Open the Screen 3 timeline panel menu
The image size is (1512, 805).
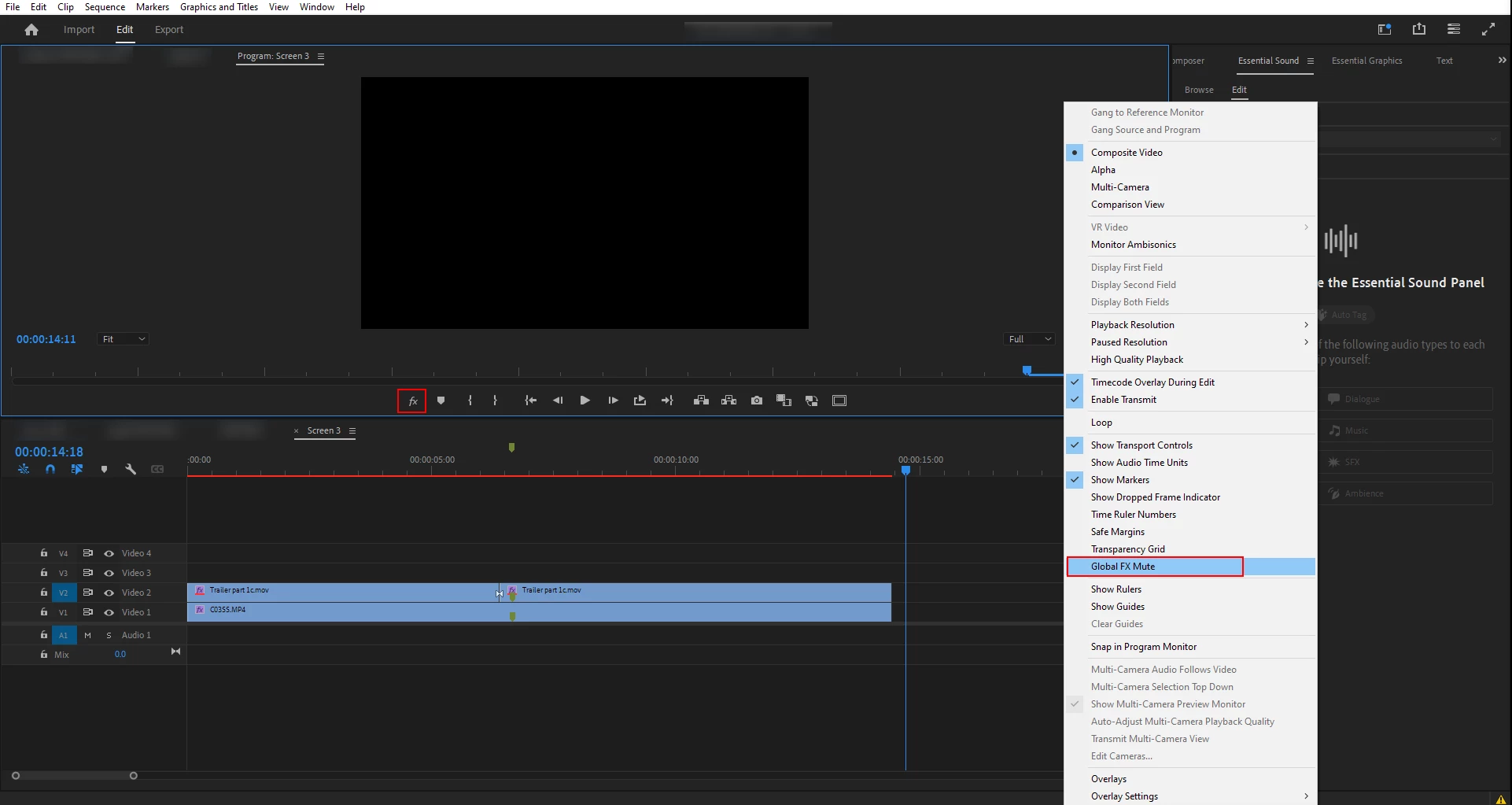352,430
